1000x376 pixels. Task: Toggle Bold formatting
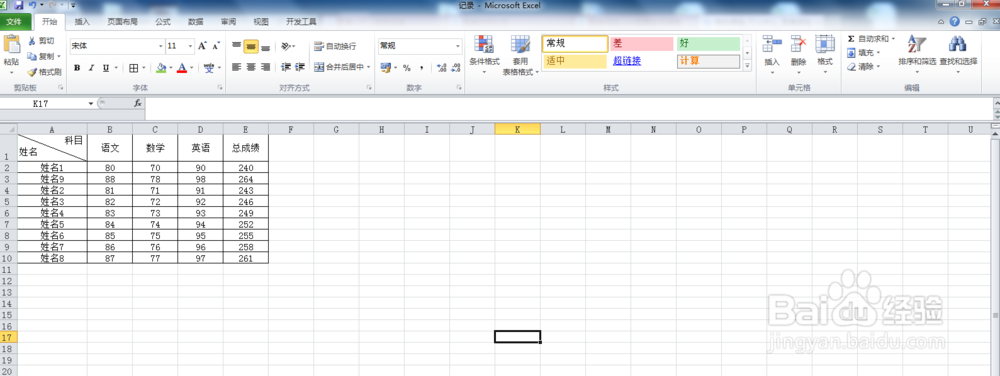coord(77,68)
